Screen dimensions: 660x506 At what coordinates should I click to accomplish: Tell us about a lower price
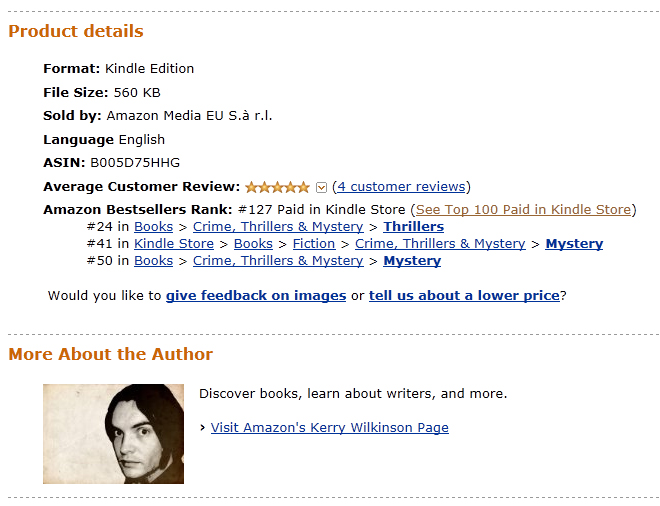pos(464,296)
